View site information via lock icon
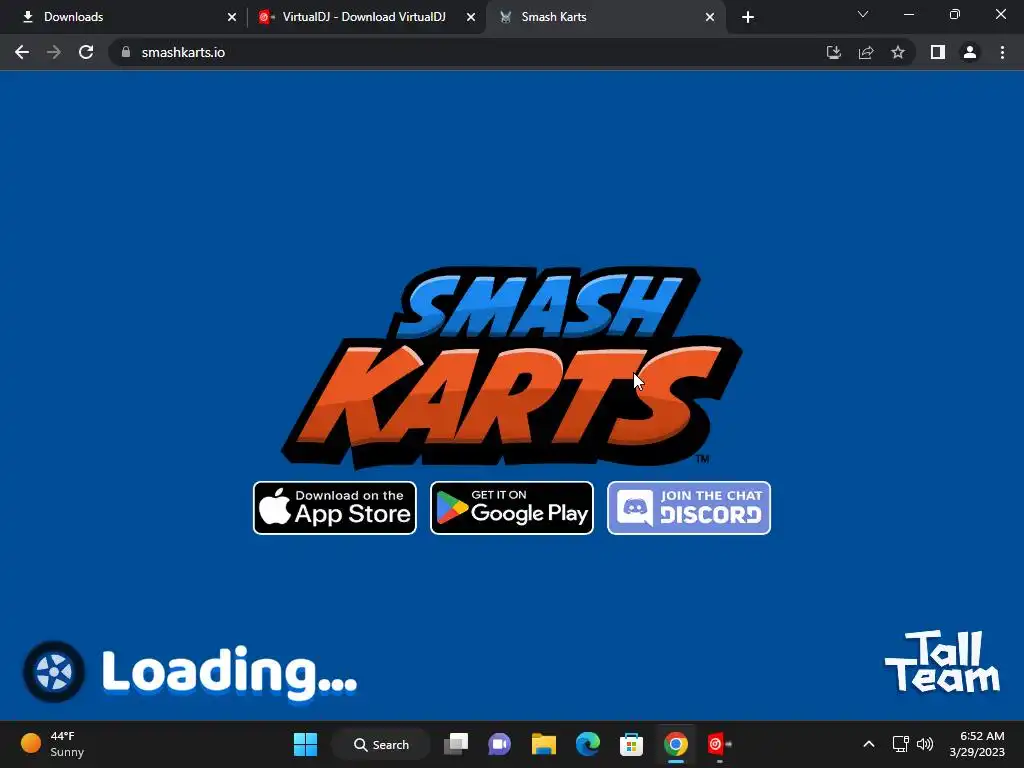 pos(126,52)
